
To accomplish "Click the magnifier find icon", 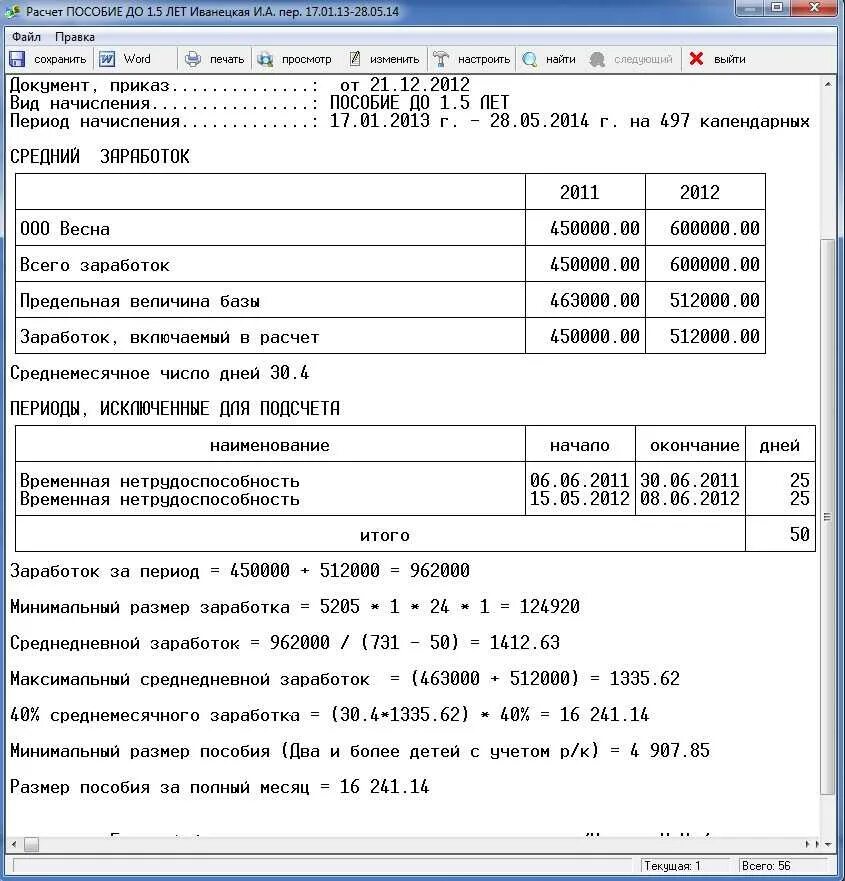I will point(529,59).
